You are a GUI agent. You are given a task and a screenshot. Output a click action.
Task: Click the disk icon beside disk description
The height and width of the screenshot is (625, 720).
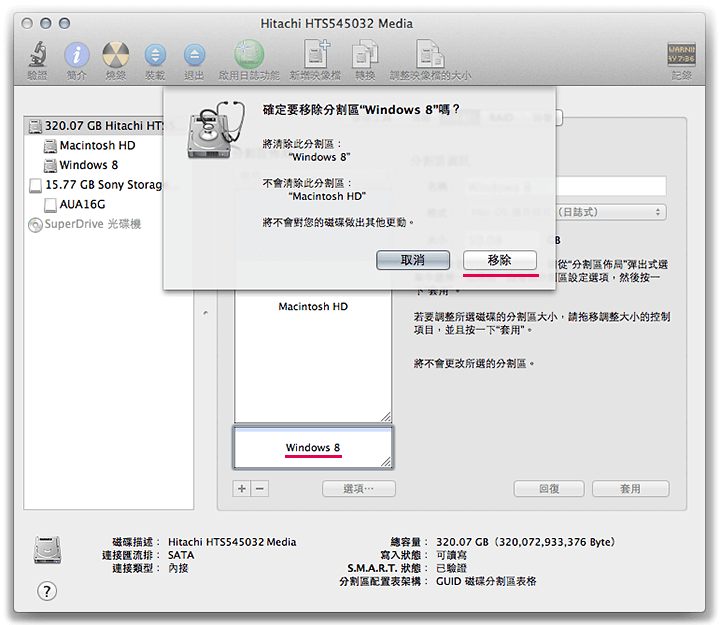tap(47, 550)
